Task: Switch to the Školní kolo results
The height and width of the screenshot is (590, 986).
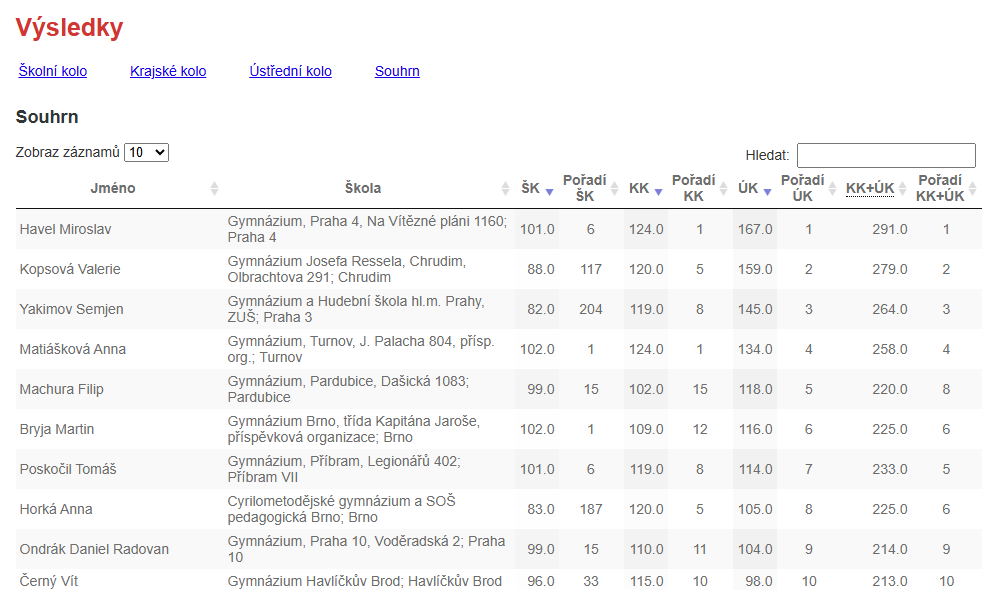Action: pos(53,71)
